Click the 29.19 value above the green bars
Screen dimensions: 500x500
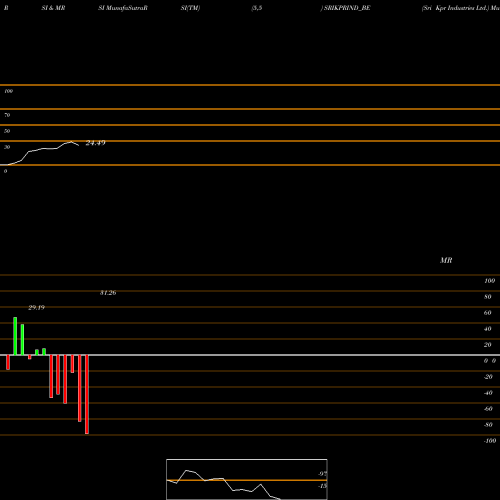(36, 308)
